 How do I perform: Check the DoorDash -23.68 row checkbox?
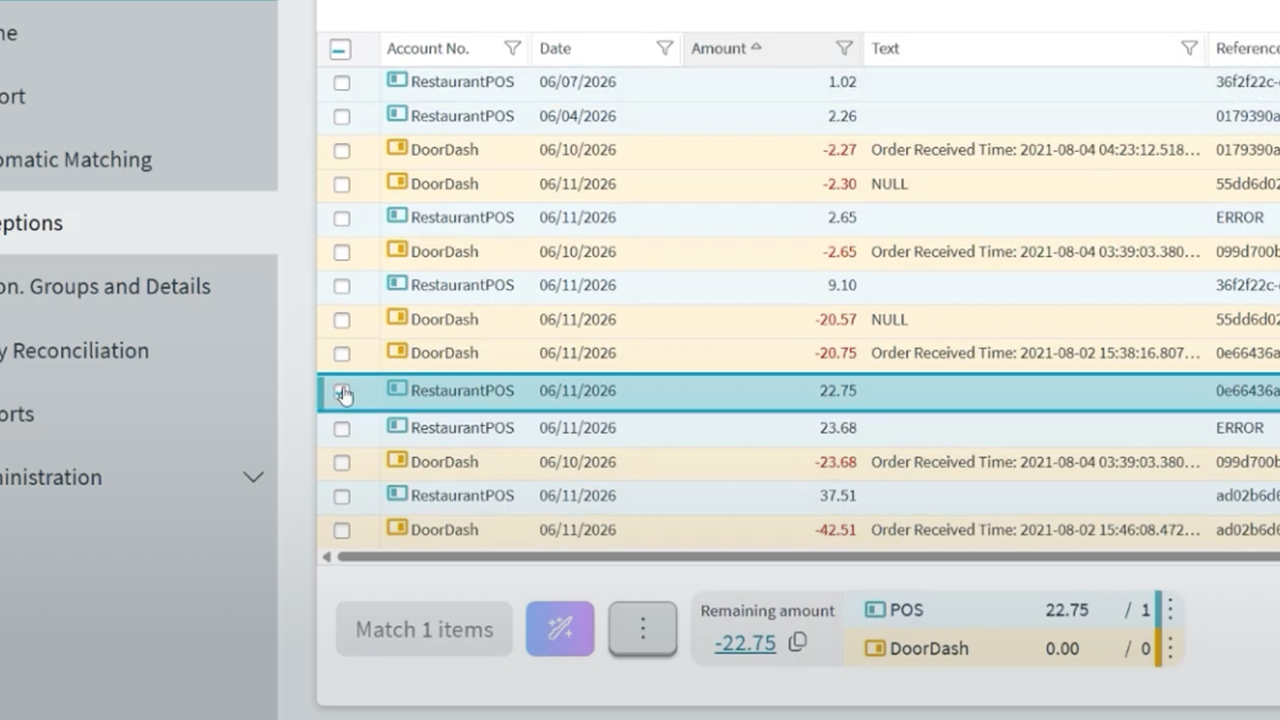click(342, 463)
